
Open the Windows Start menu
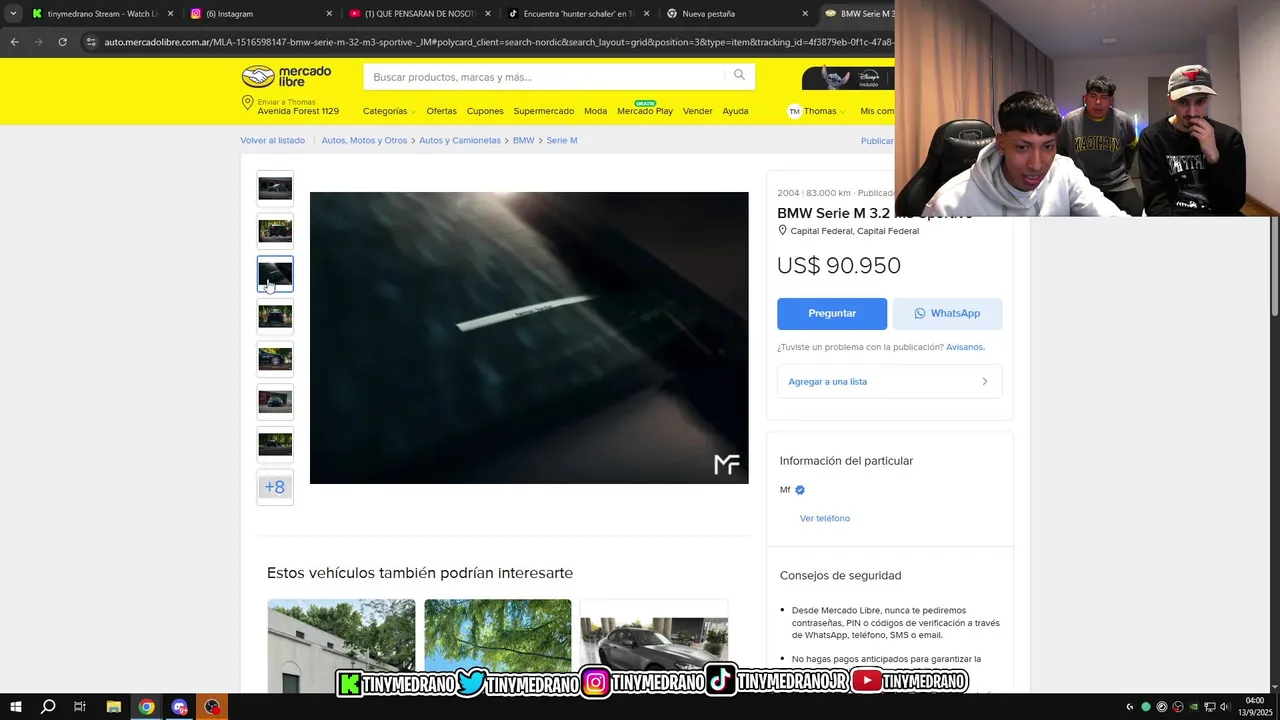coord(15,707)
